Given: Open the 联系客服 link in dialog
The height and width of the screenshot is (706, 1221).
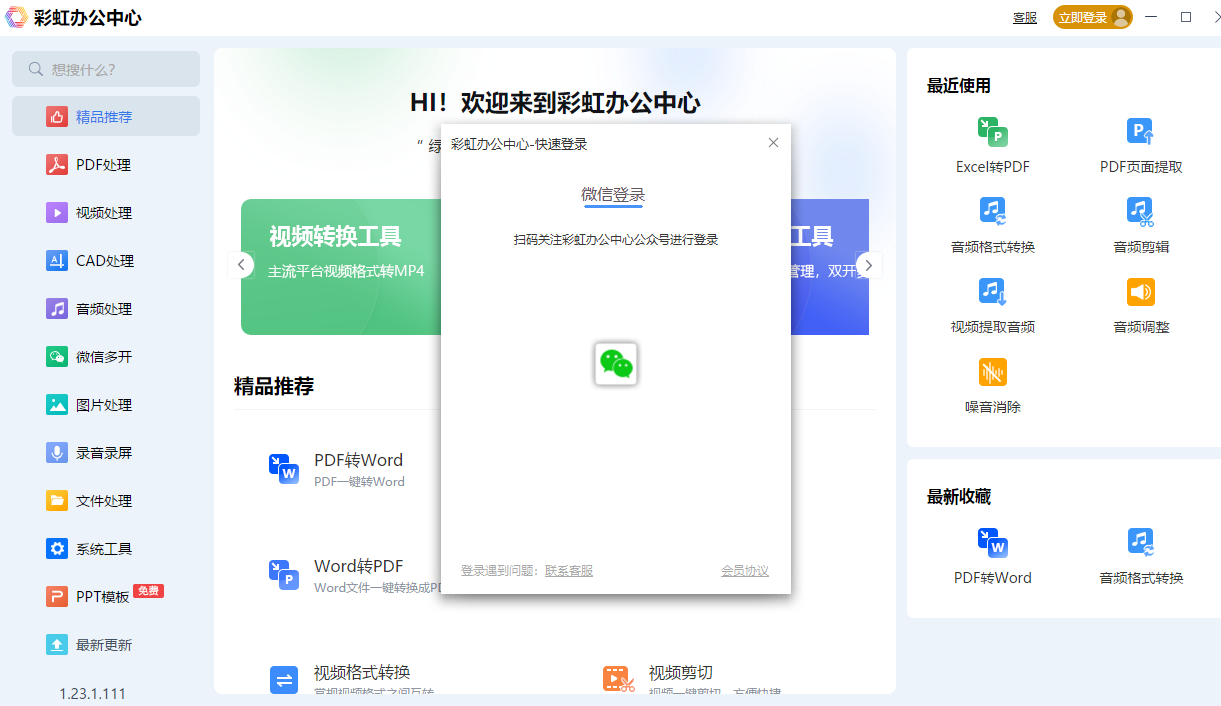Looking at the screenshot, I should pos(569,570).
